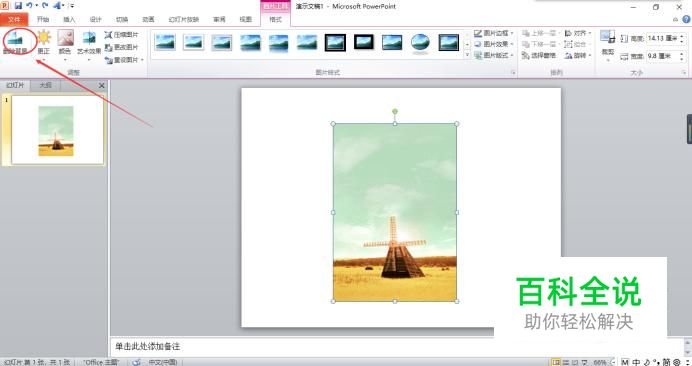Click the height field showing 14.13 厘米
The height and width of the screenshot is (366, 692).
(662, 39)
